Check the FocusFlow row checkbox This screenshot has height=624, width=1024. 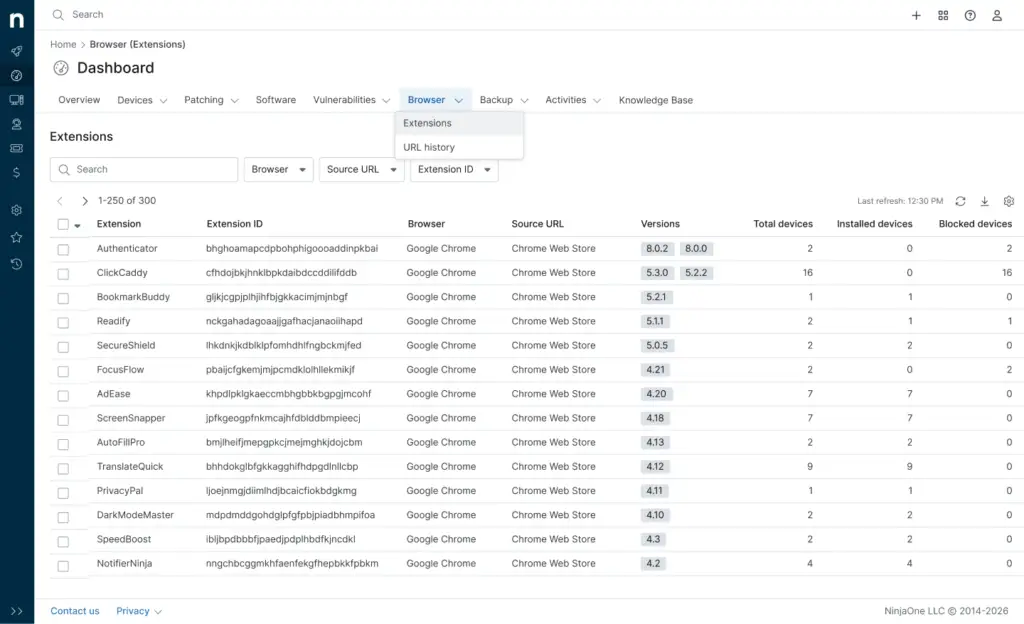click(63, 371)
